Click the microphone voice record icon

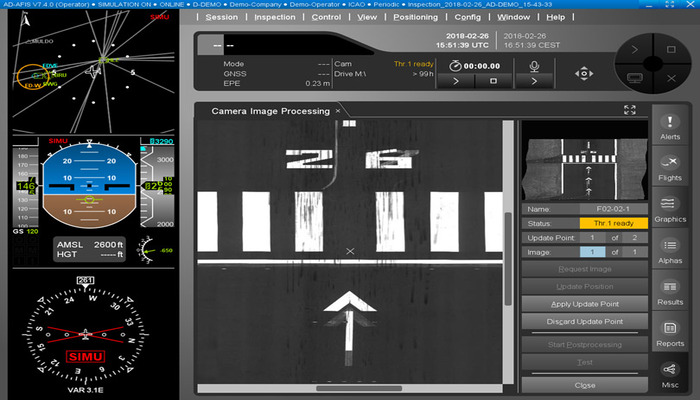click(x=533, y=64)
